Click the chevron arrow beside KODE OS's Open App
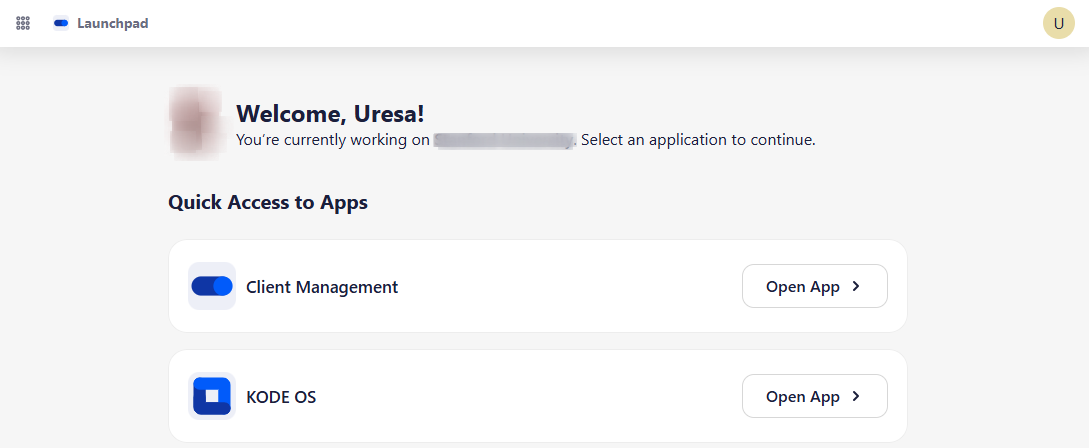The height and width of the screenshot is (448, 1089). click(856, 396)
